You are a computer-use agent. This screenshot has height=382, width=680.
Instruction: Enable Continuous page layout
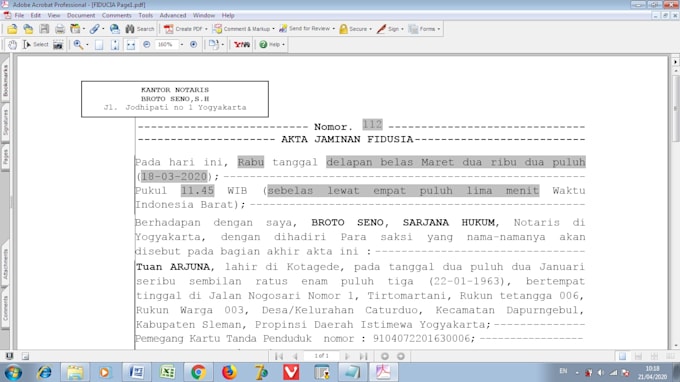click(638, 356)
